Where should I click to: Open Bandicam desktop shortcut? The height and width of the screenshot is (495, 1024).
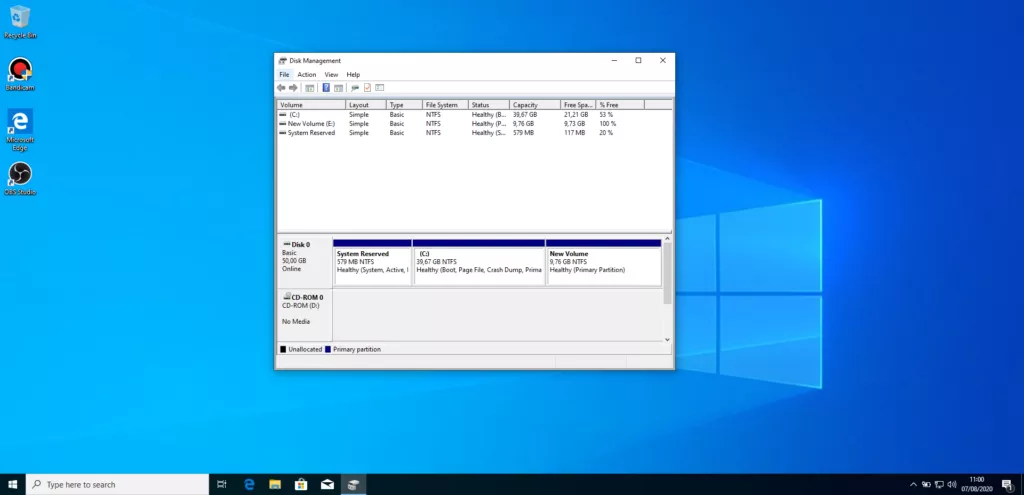[x=19, y=71]
